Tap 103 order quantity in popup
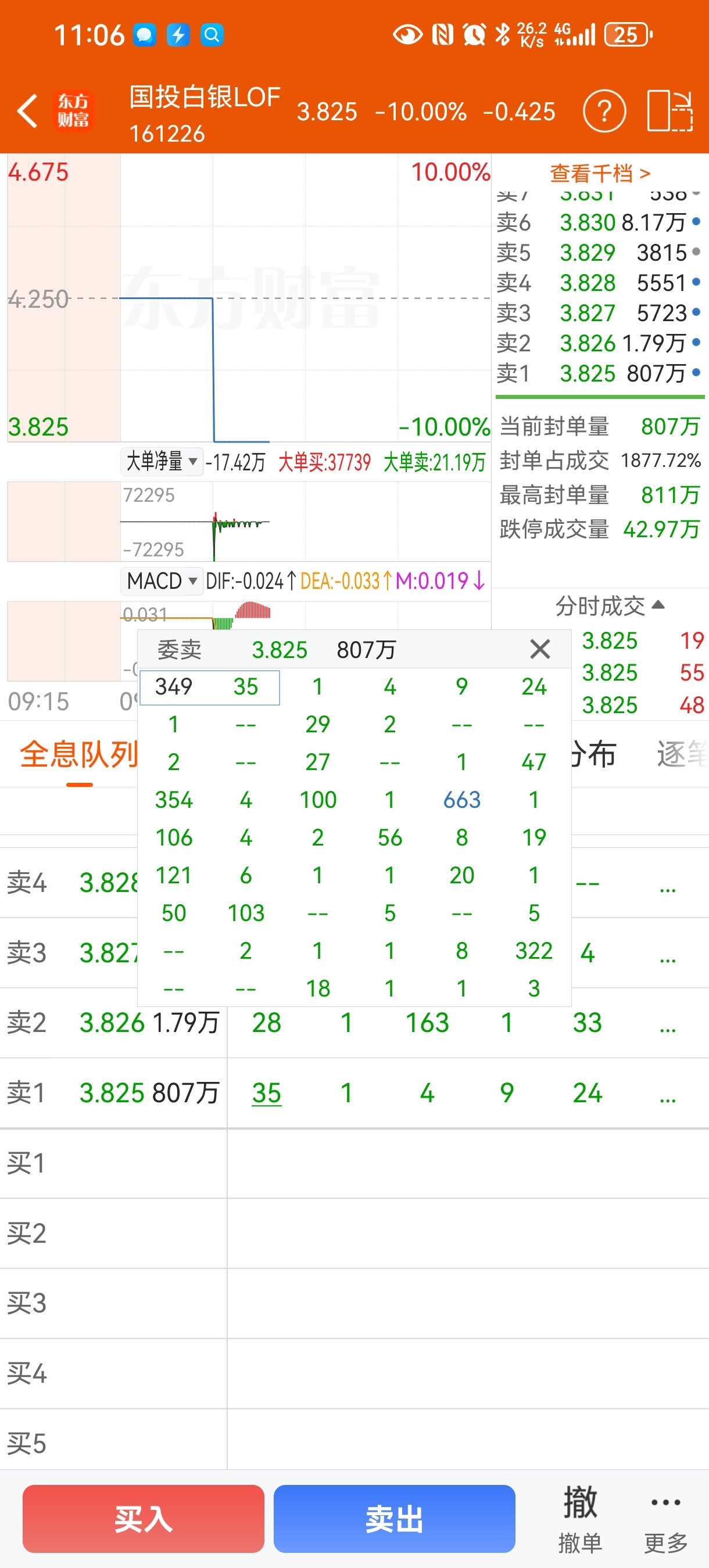The height and width of the screenshot is (1568, 709). click(x=245, y=913)
